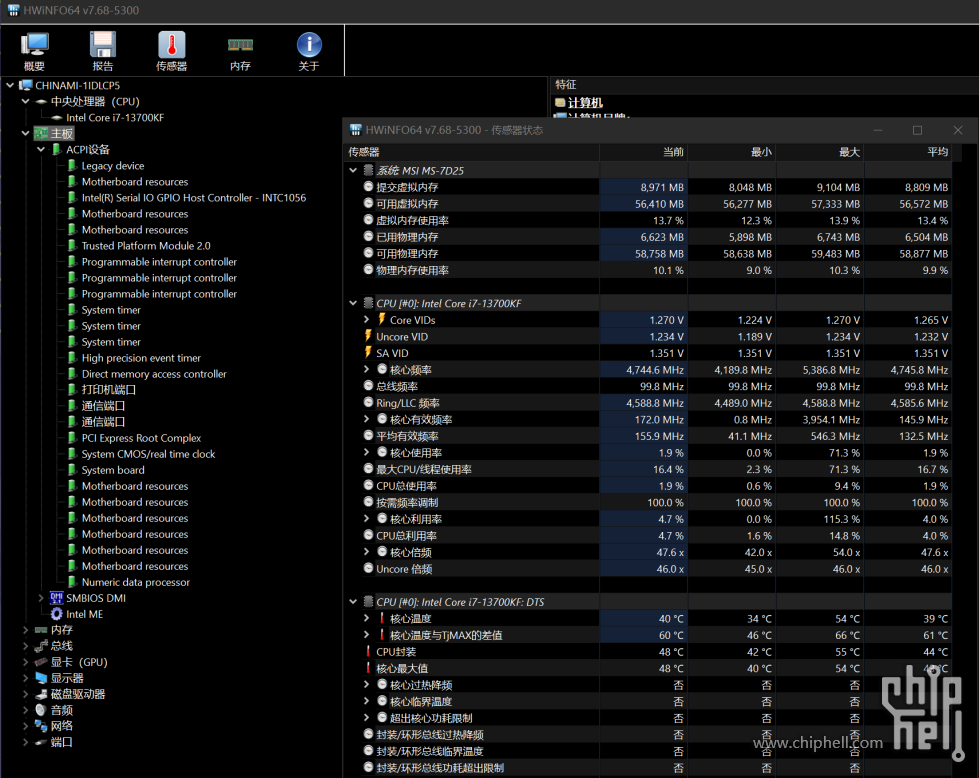Expand the 显卡 (GPU) tree node
Image resolution: width=979 pixels, height=778 pixels.
[x=26, y=662]
